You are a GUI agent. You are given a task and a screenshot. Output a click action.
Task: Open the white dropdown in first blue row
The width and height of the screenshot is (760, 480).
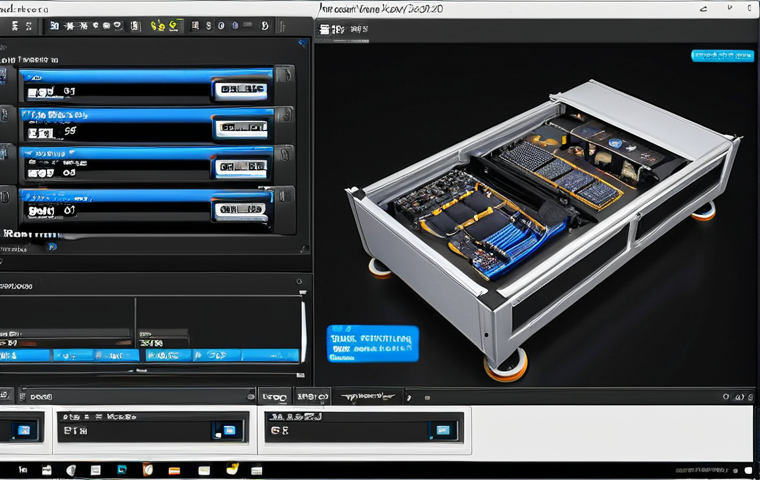tap(241, 89)
